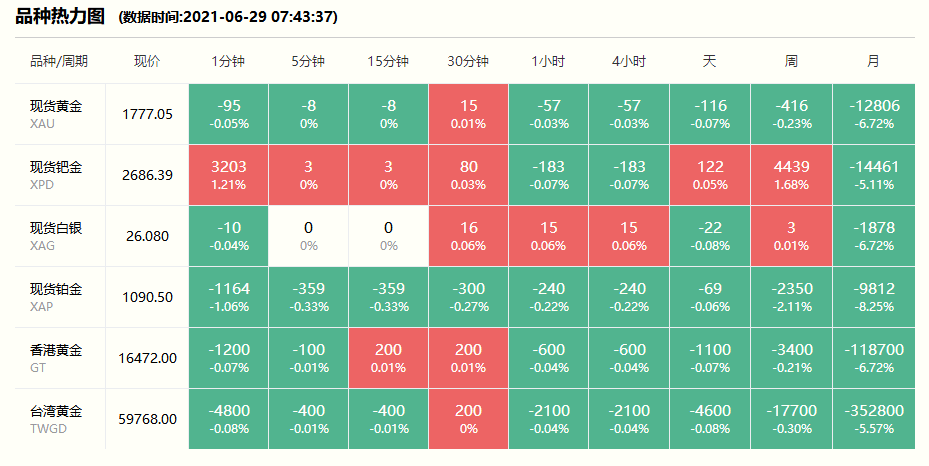Select the 30分钟 period column header

[x=468, y=61]
